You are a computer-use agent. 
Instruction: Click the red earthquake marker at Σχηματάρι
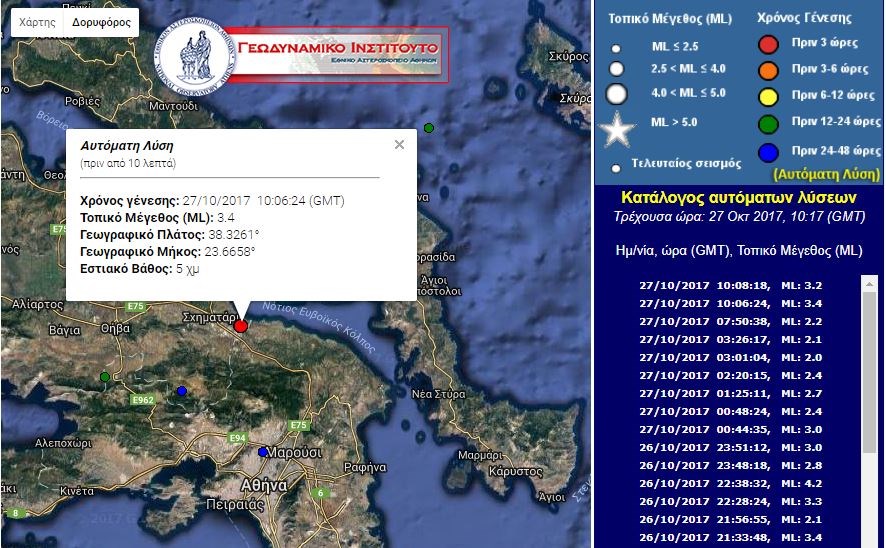pyautogui.click(x=240, y=326)
